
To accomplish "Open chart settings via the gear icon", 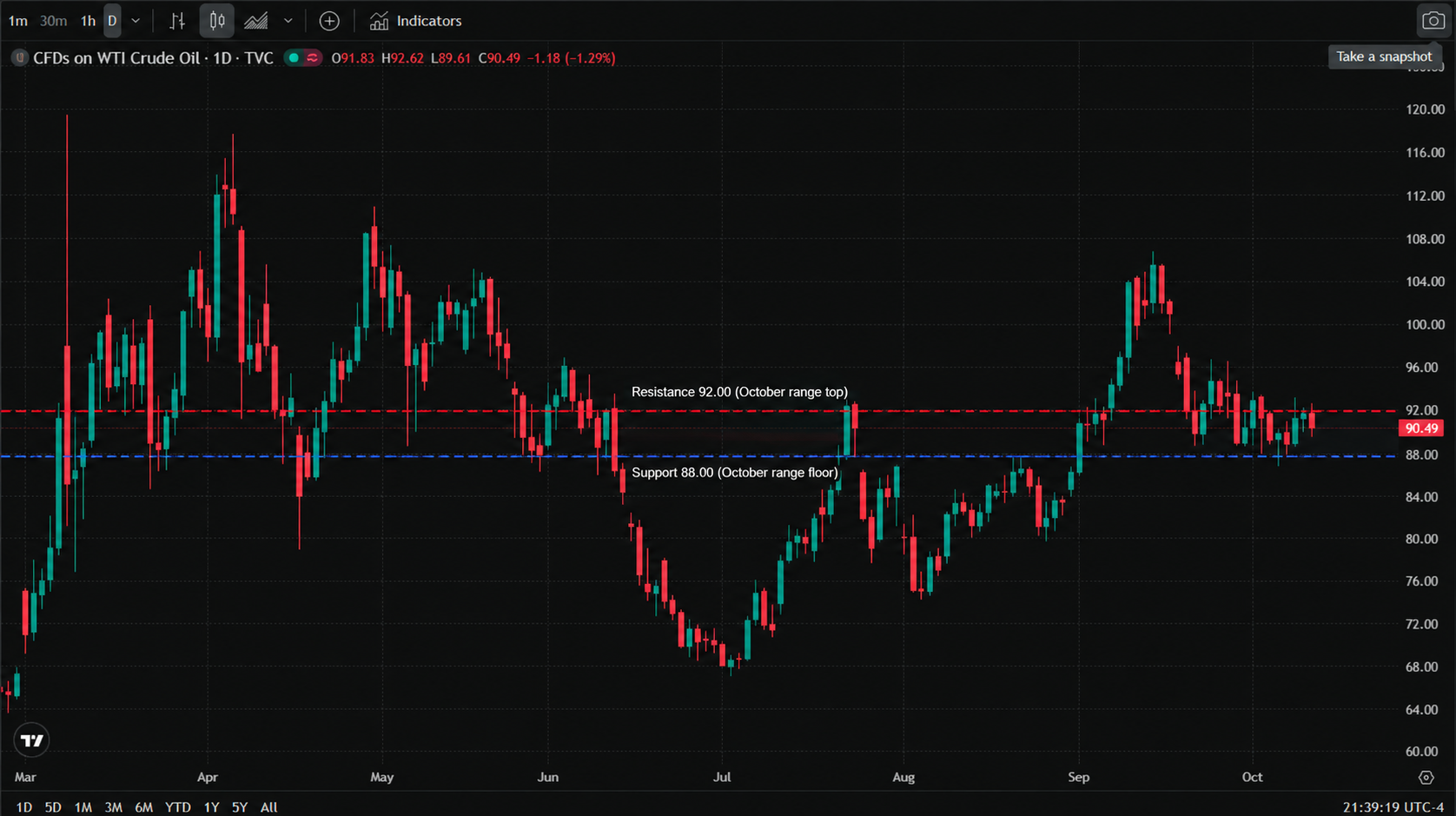I will 1426,777.
